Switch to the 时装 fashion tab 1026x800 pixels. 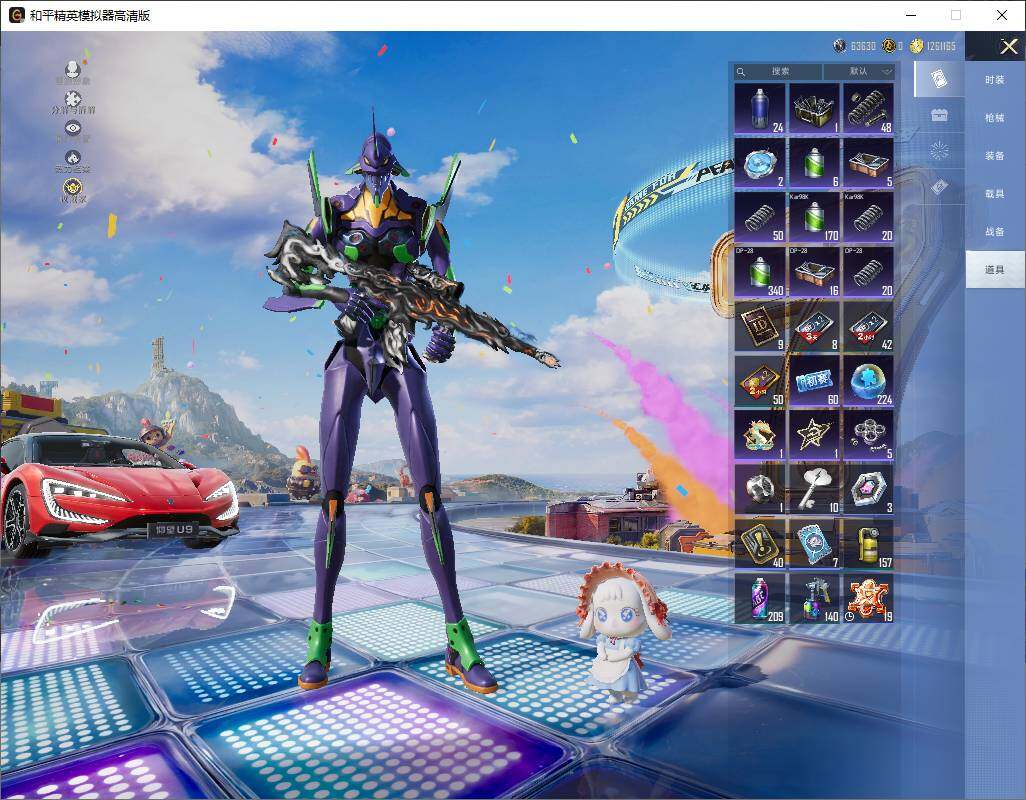pos(994,79)
